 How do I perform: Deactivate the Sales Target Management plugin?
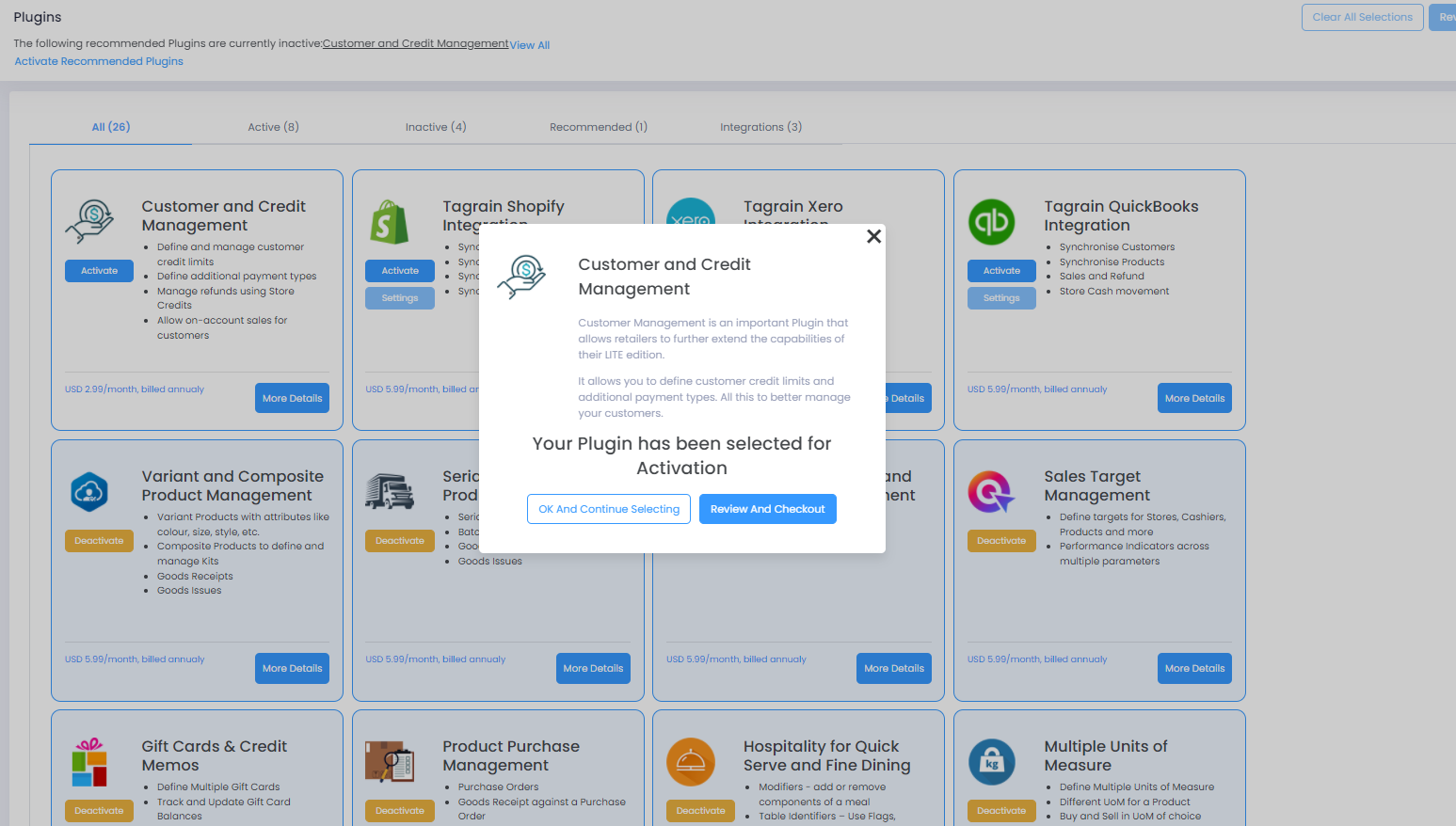(x=1001, y=541)
